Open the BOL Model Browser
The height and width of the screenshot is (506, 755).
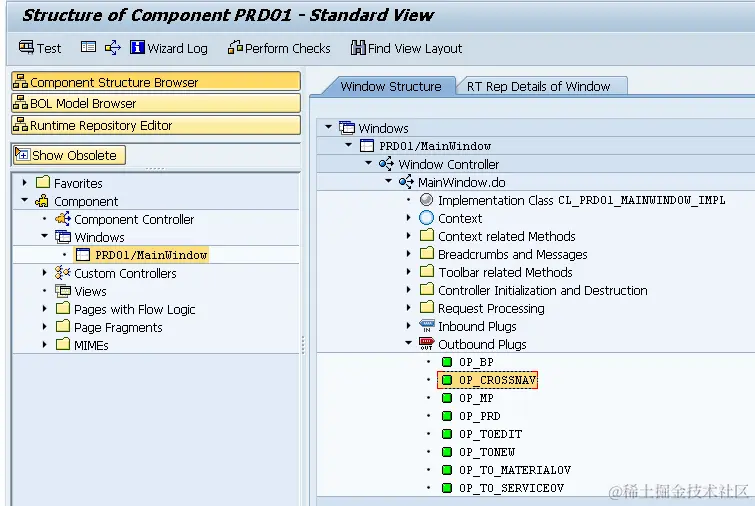[156, 103]
